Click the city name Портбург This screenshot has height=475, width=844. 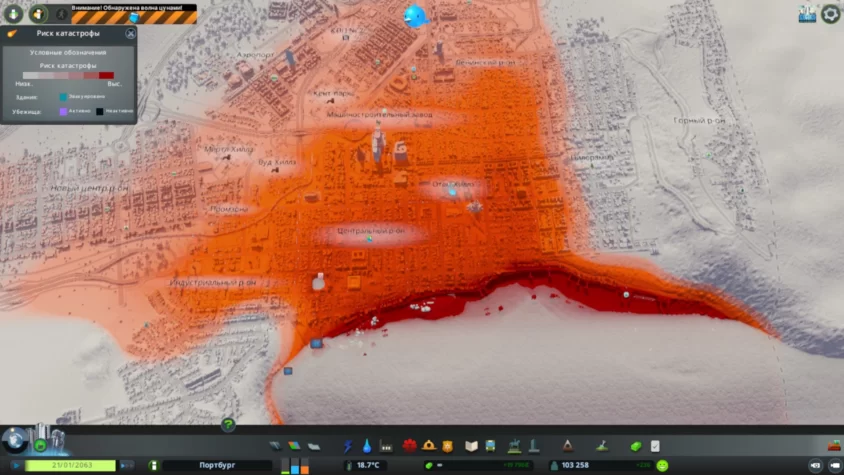(x=217, y=465)
